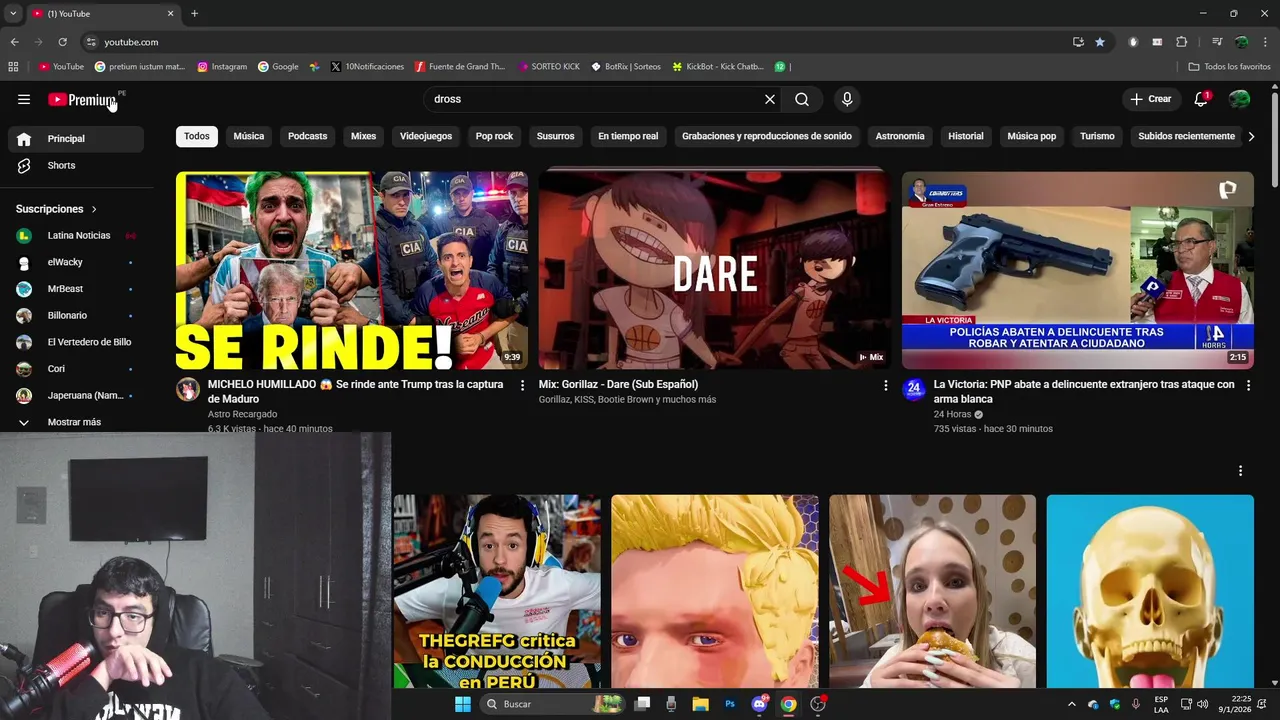Open the taskbar volume control
Image resolution: width=1280 pixels, height=720 pixels.
coord(1202,704)
